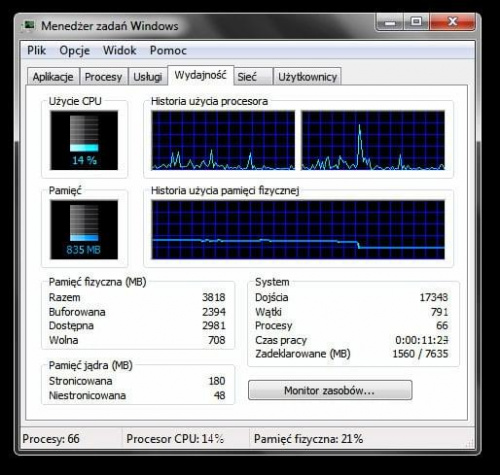Click the physical memory usage history graph
The height and width of the screenshot is (475, 500).
(x=298, y=230)
